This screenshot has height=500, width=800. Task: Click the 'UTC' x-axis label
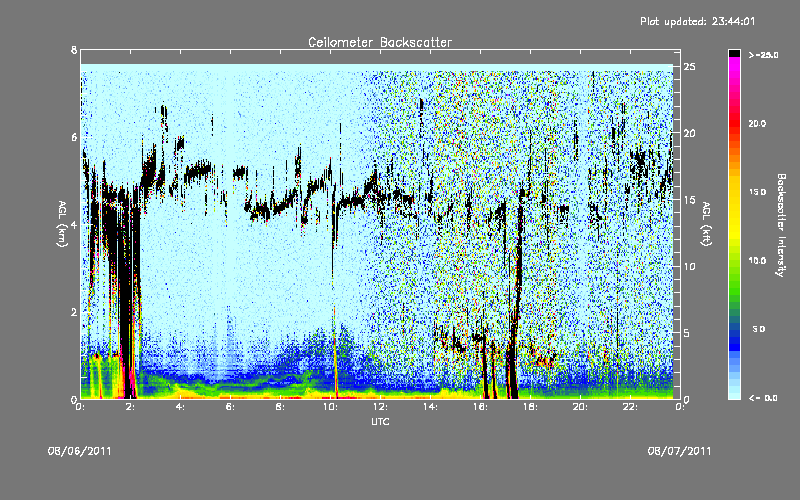(380, 421)
